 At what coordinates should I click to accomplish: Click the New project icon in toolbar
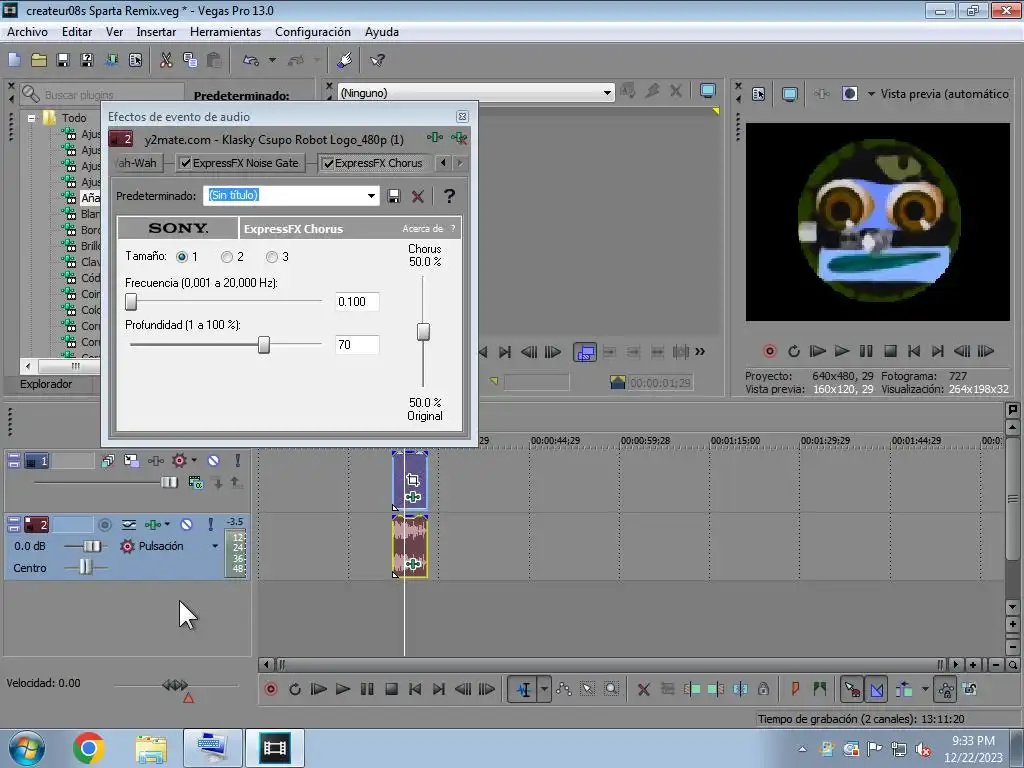[14, 60]
